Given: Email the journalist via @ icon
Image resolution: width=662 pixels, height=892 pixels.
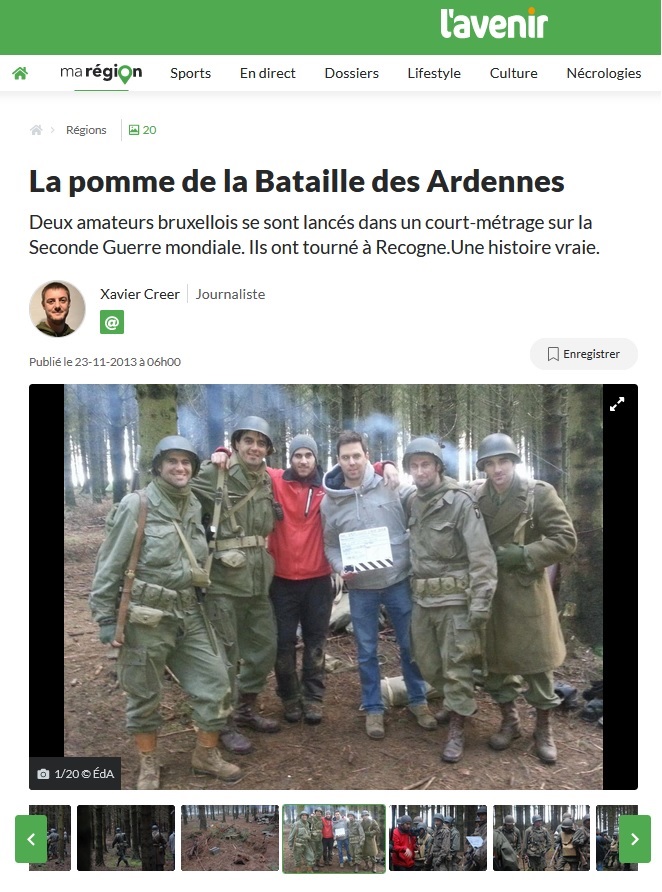Looking at the screenshot, I should coord(112,322).
